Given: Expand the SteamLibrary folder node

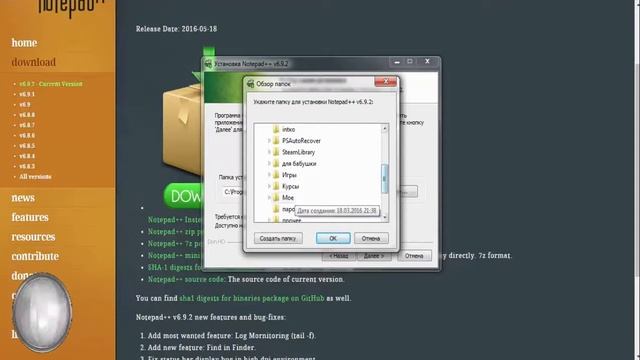Looking at the screenshot, I should 269,152.
